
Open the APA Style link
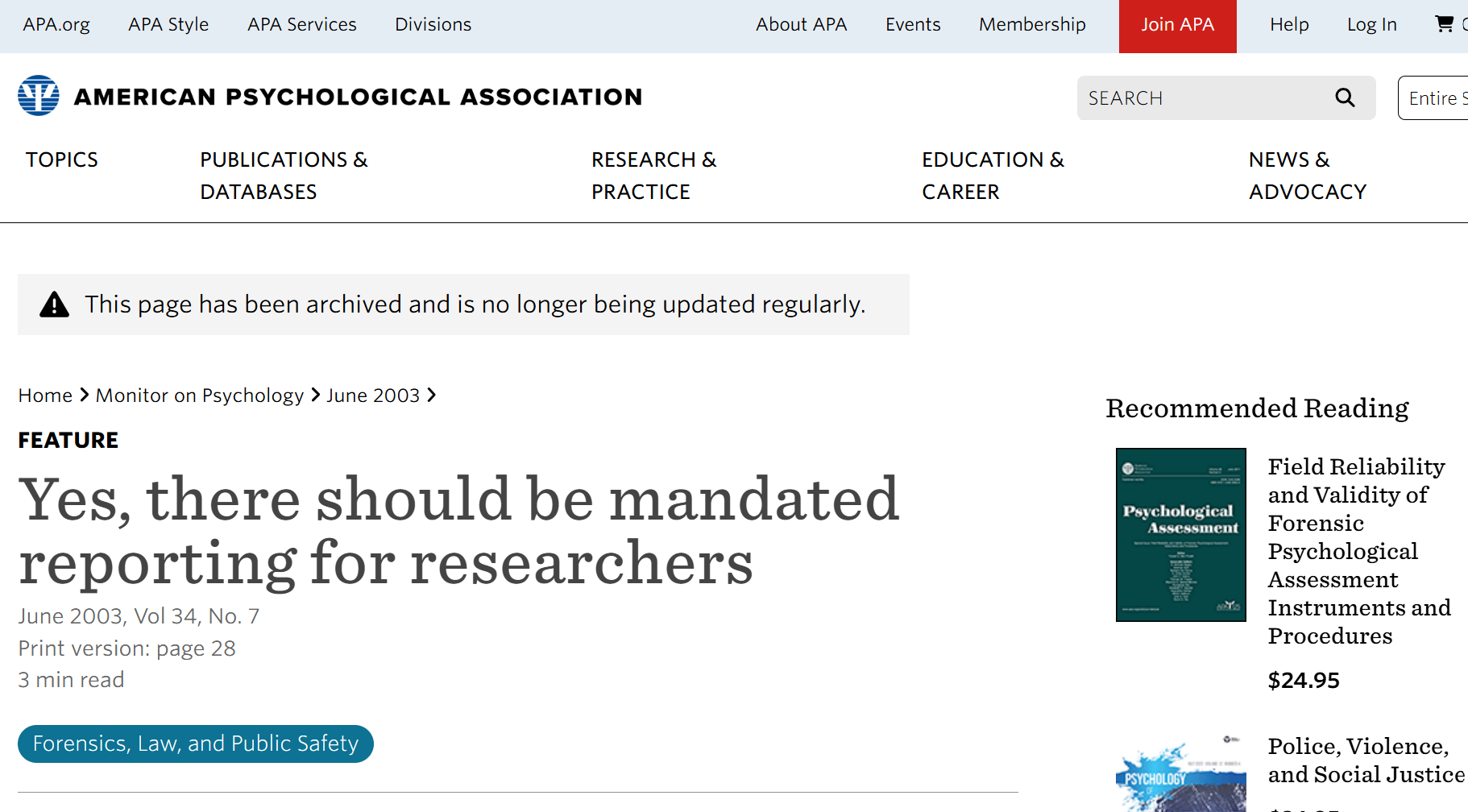tap(168, 25)
